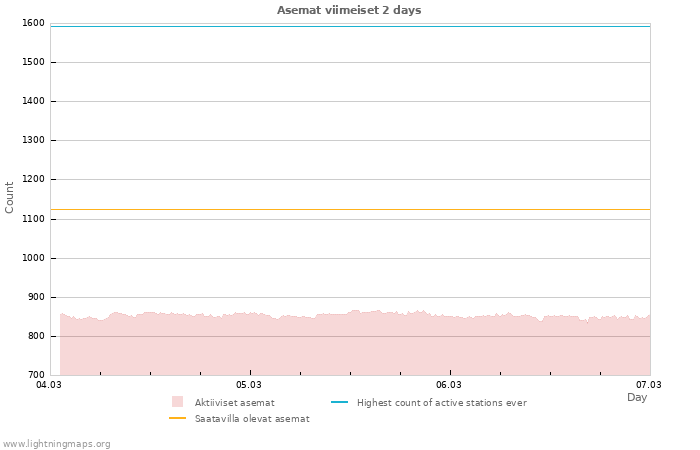Click the 700 y-axis value label

coord(36,376)
